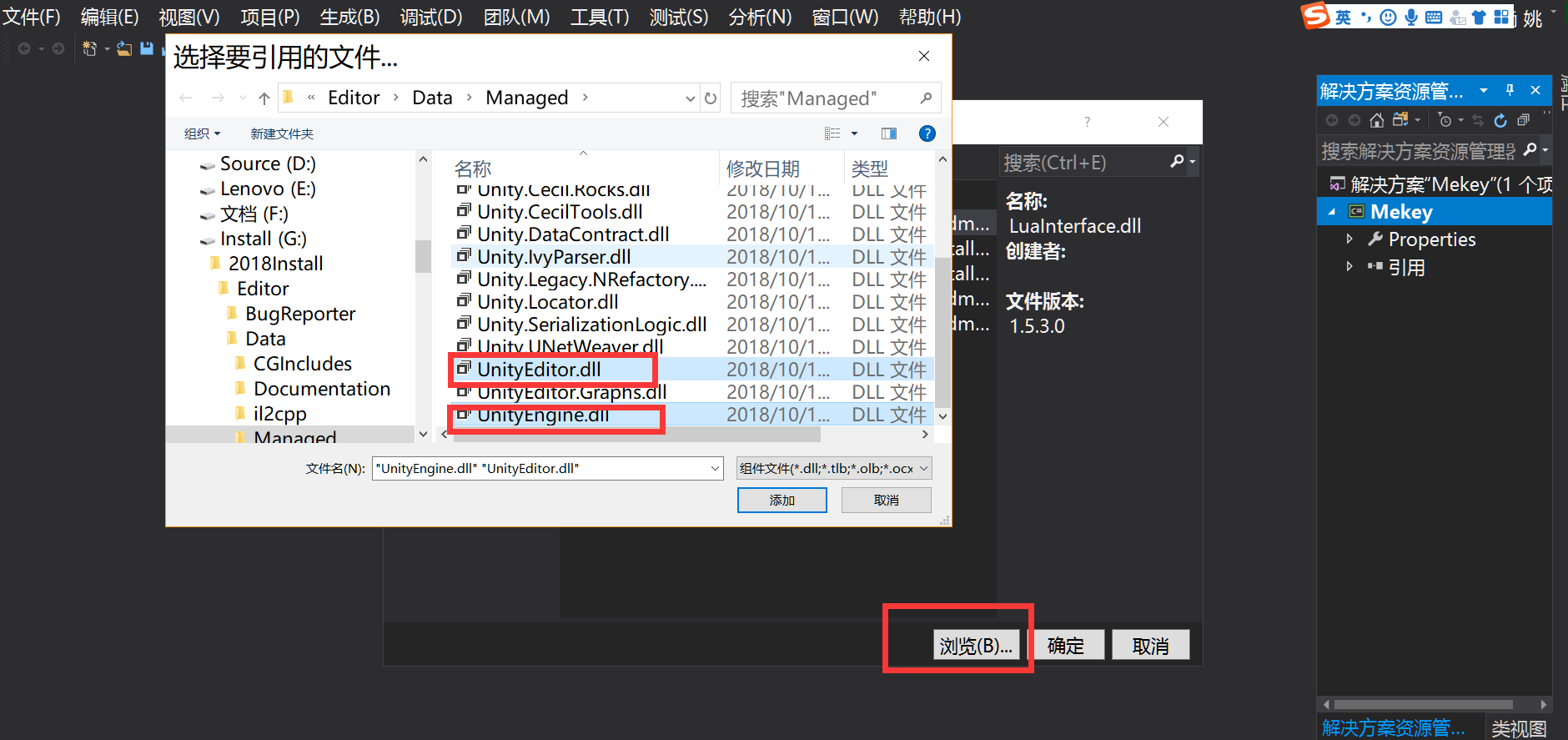
Task: Click the file list horizontal scrollbar
Action: (x=636, y=435)
